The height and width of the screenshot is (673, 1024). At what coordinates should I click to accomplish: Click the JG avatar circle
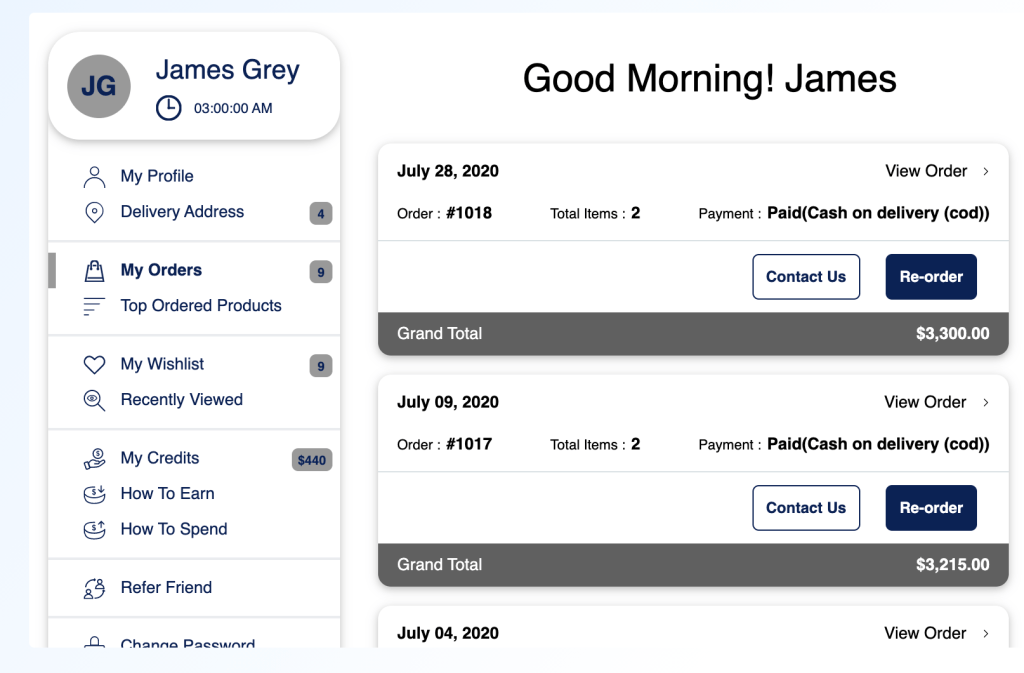[x=99, y=86]
